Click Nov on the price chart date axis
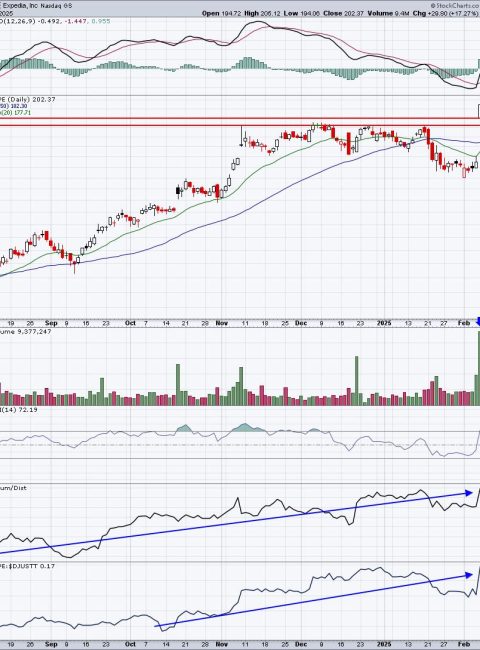This screenshot has width=480, height=650. point(222,323)
